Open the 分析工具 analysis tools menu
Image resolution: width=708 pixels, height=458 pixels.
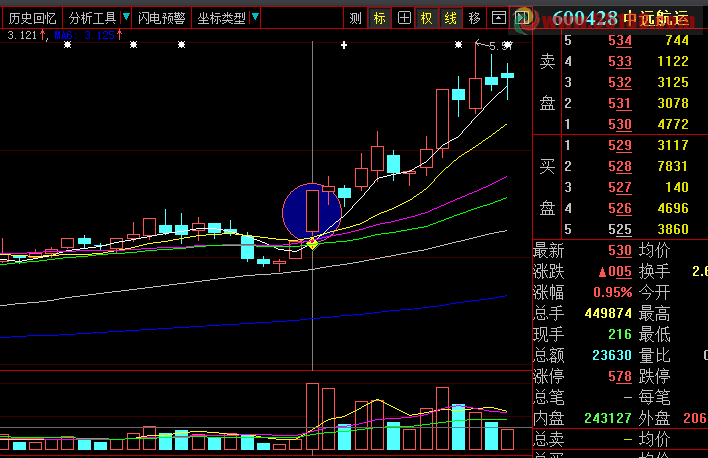pos(92,18)
